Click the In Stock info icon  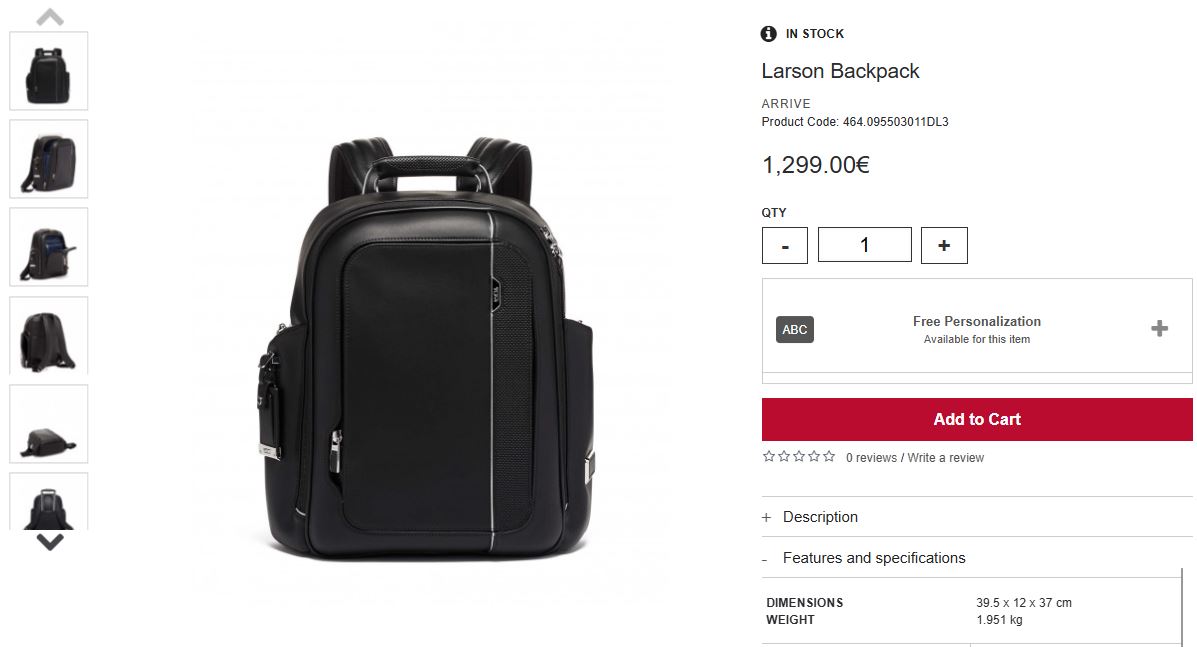769,34
